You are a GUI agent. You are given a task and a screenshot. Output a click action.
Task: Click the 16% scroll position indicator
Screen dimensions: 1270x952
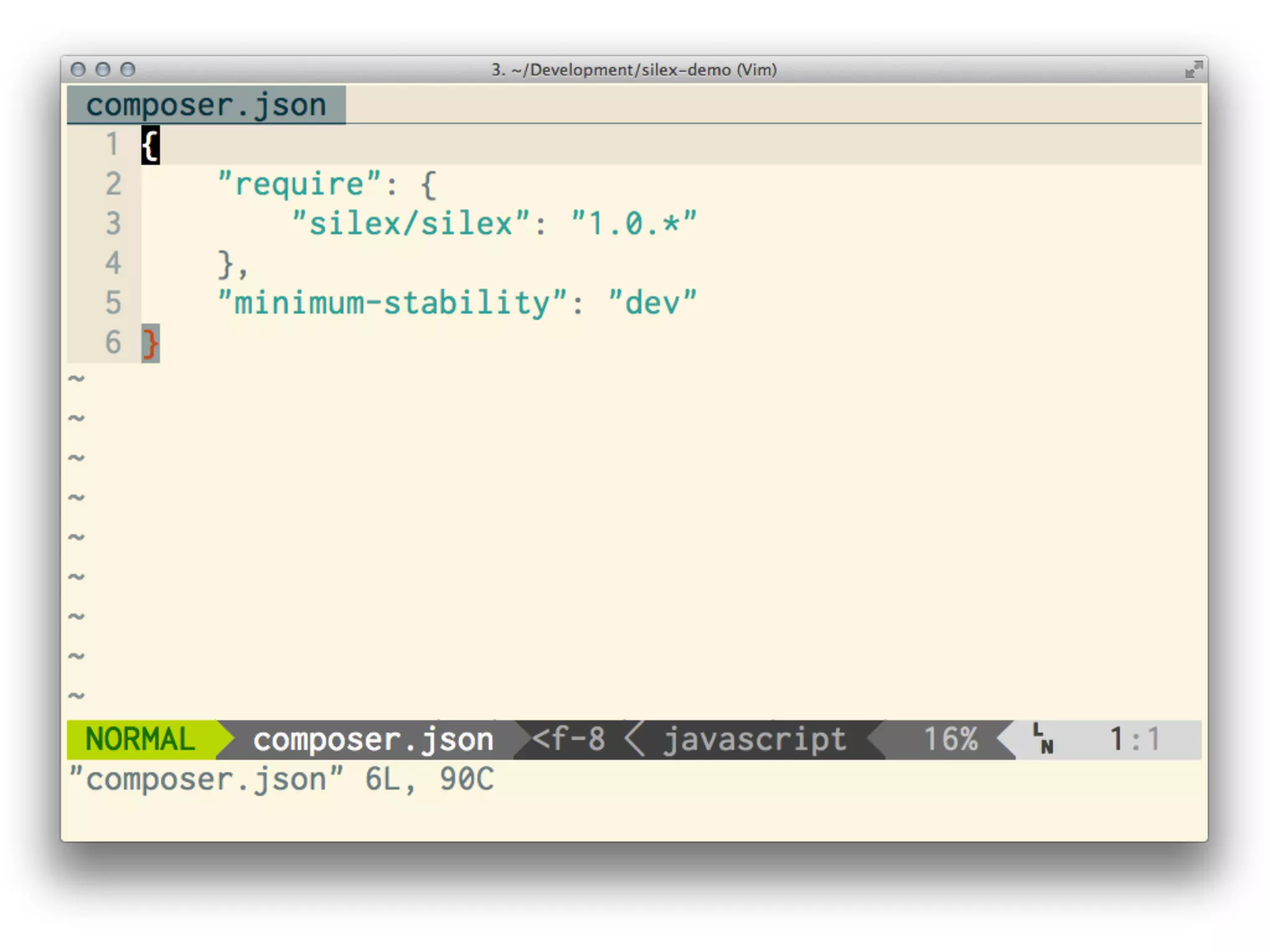[950, 739]
